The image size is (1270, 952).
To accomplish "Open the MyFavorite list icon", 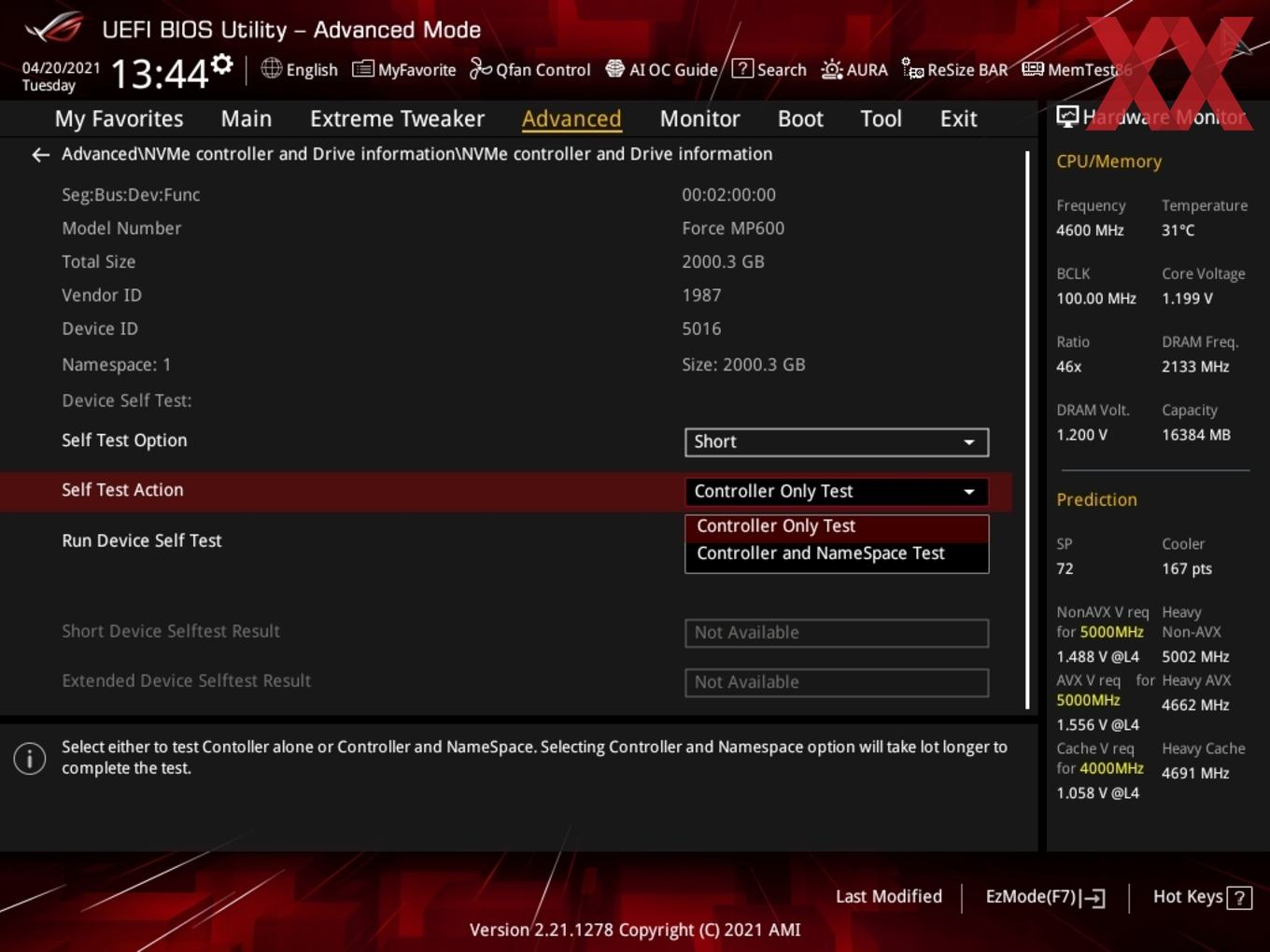I will pyautogui.click(x=362, y=69).
